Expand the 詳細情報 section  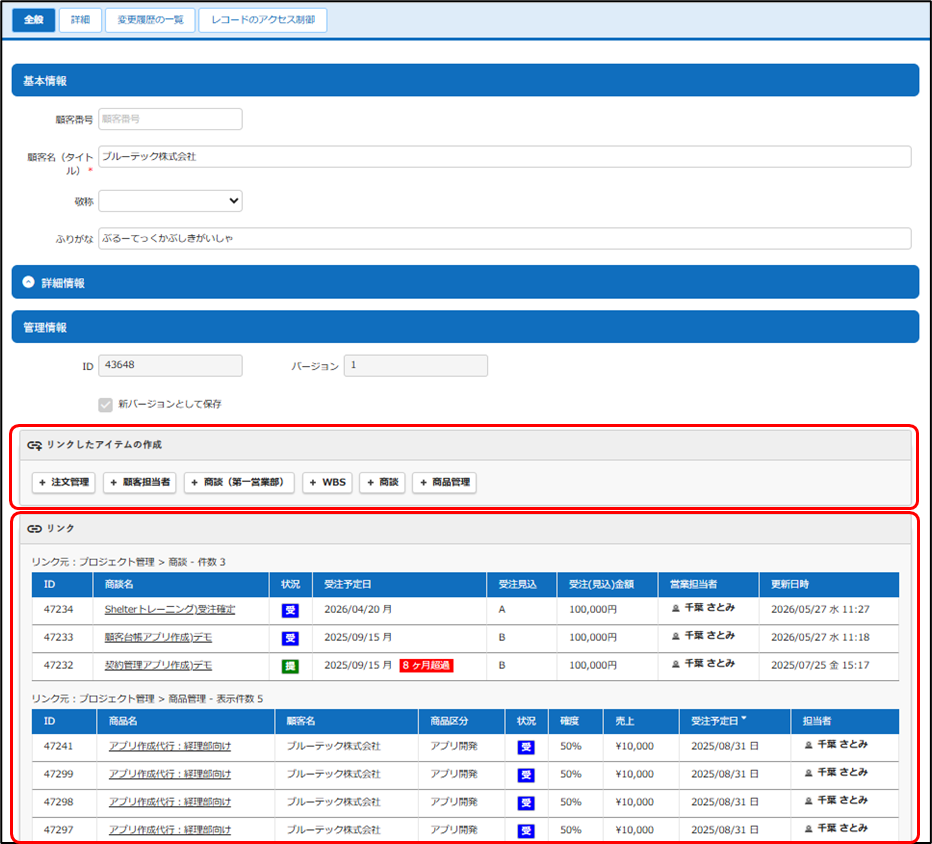[x=29, y=282]
